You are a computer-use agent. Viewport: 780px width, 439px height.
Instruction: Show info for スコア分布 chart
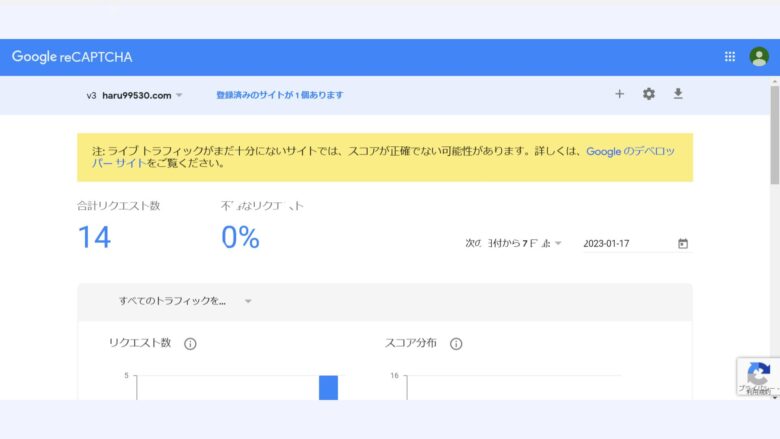pos(456,344)
